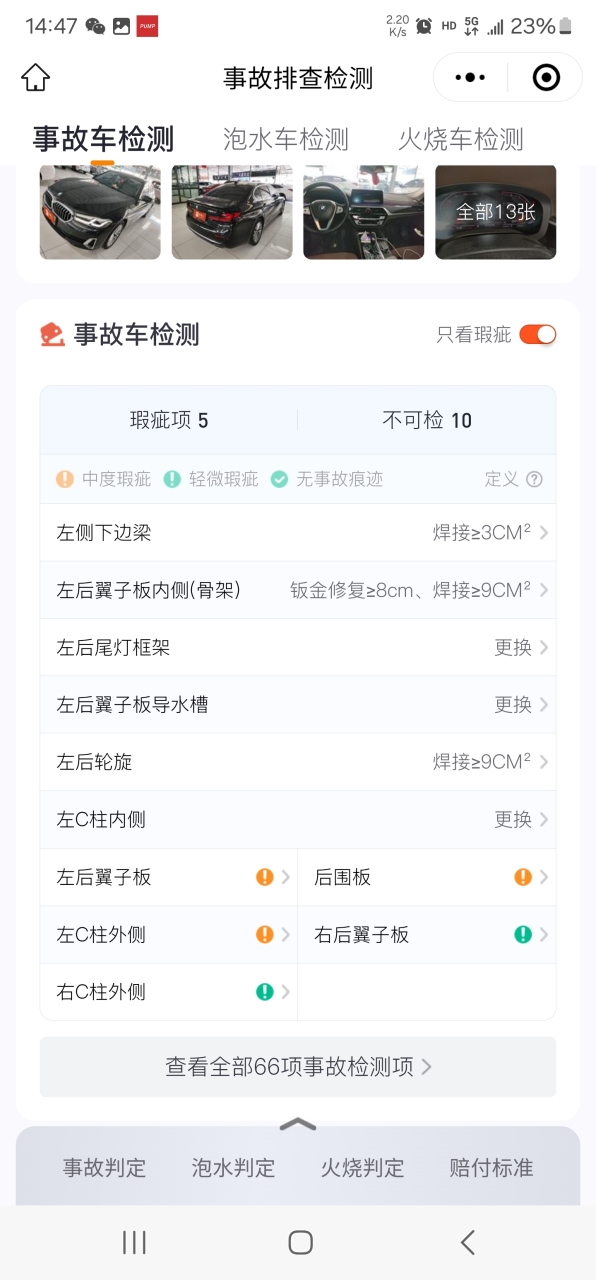Expand the 左后尾灯框架 更换 row
The width and height of the screenshot is (596, 1280).
298,647
